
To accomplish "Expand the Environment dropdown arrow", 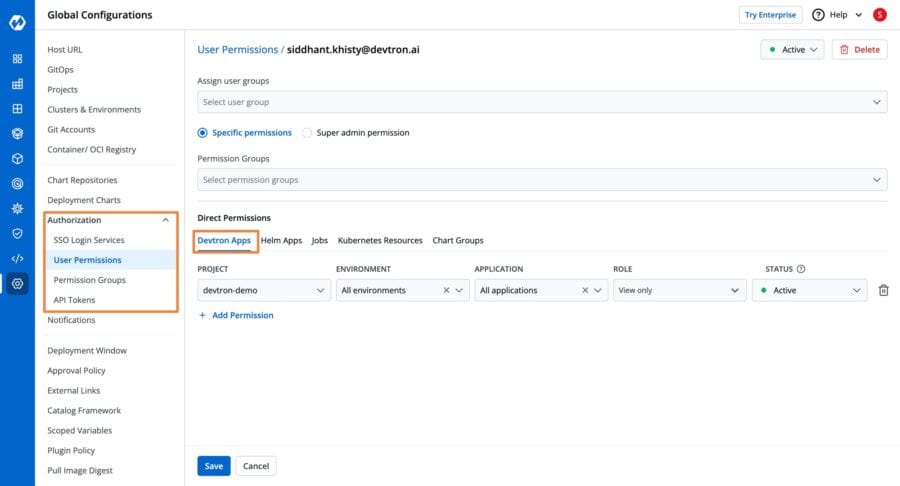I will point(459,290).
